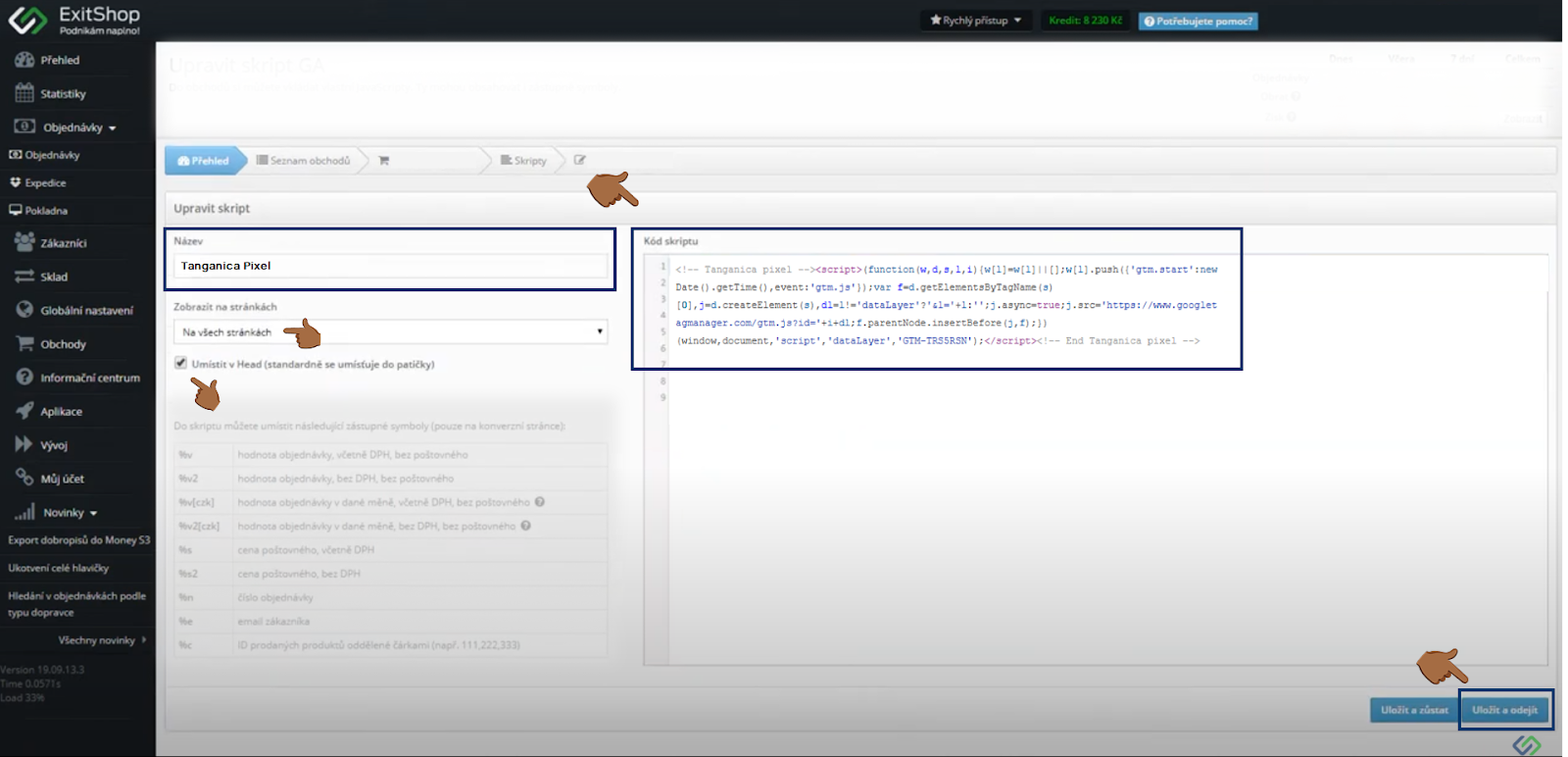This screenshot has height=757, width=1568.
Task: Click the ExitShop logo
Action: tap(73, 20)
